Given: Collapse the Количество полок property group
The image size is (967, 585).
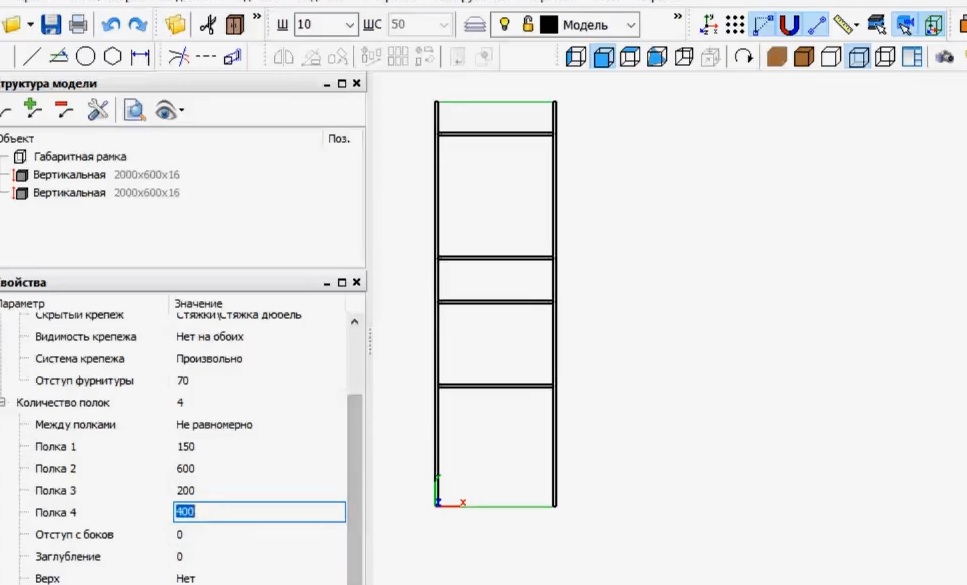Looking at the screenshot, I should tap(3, 403).
